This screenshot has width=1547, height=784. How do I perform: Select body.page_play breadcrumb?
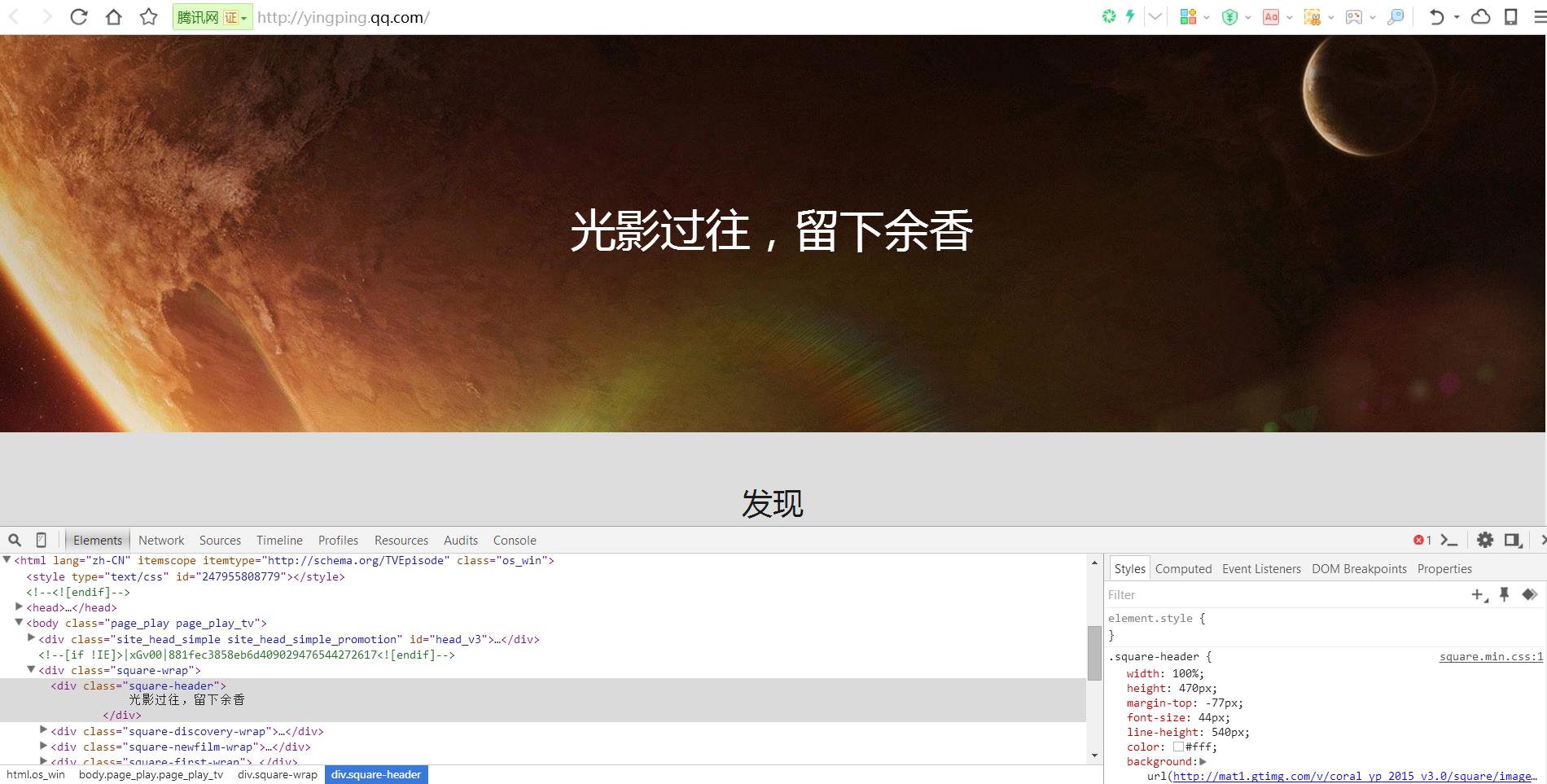pyautogui.click(x=151, y=775)
